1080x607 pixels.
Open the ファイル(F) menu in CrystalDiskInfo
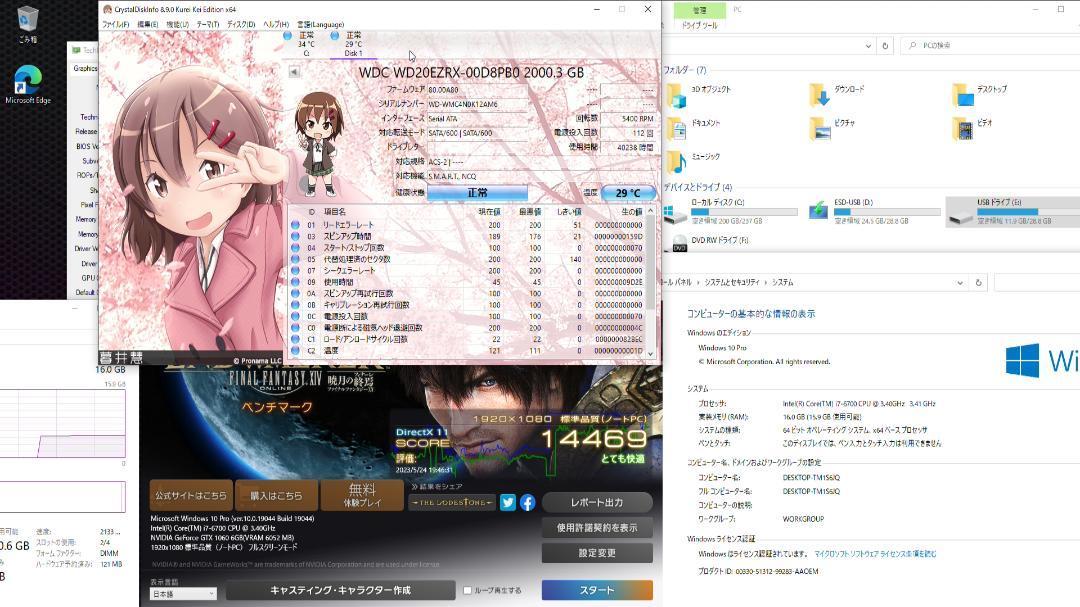pyautogui.click(x=116, y=24)
